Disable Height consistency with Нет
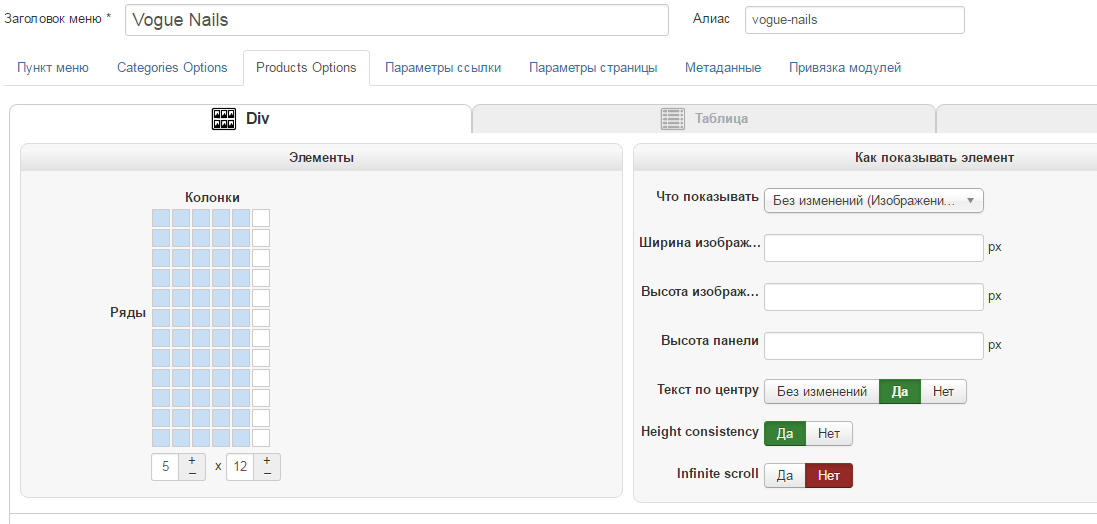The height and width of the screenshot is (524, 1097). [828, 433]
